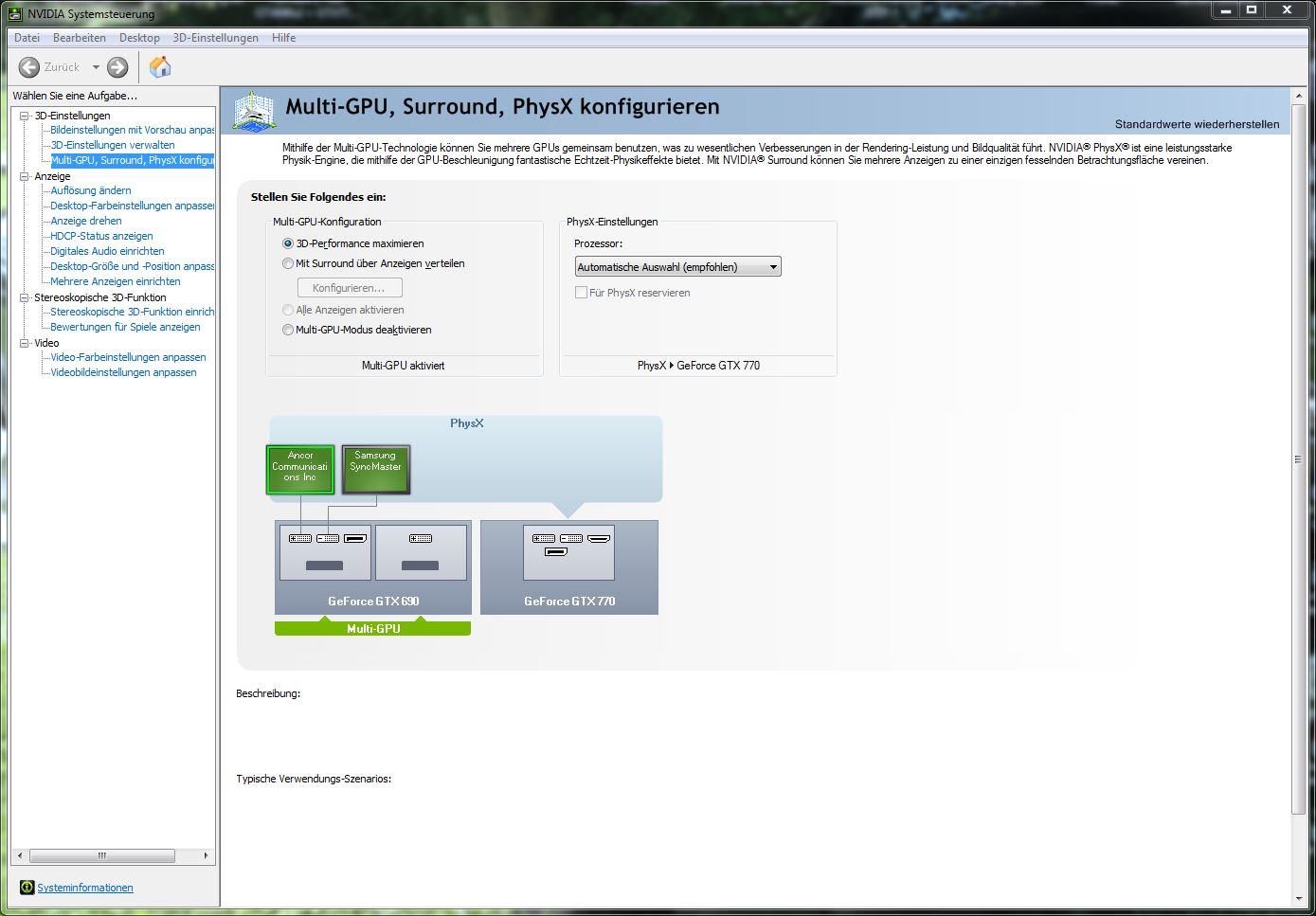1316x916 pixels.
Task: Select the Samsung SyncMaster monitor icon
Action: coord(375,470)
